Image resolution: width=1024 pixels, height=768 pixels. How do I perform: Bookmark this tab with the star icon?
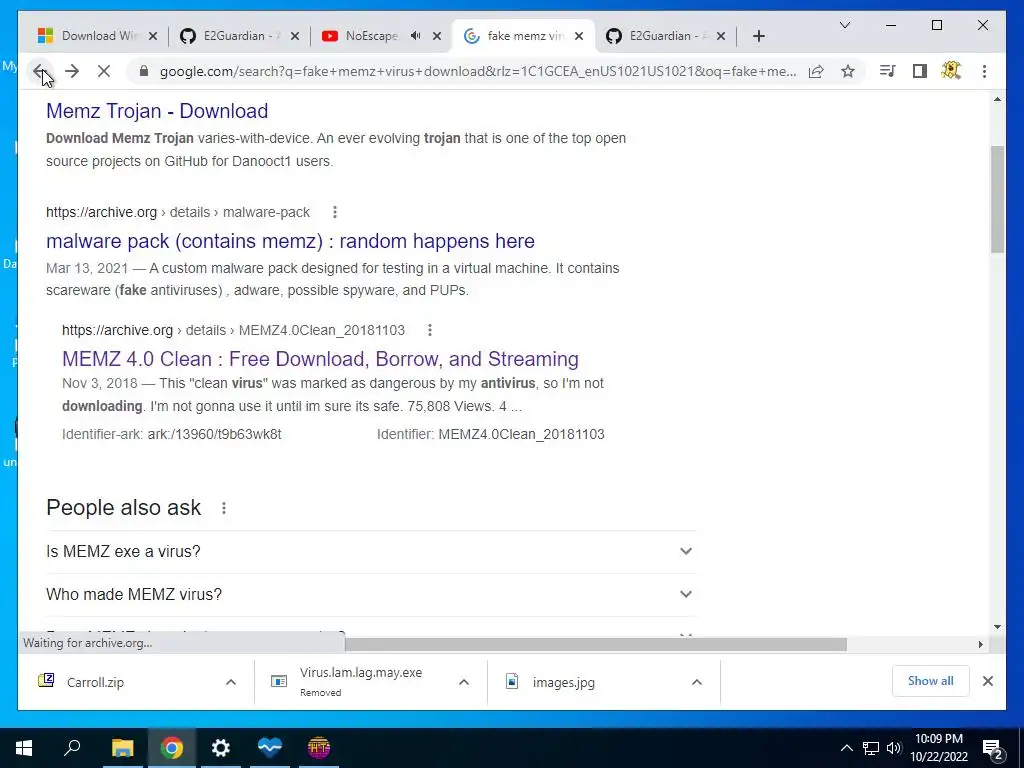click(x=848, y=71)
